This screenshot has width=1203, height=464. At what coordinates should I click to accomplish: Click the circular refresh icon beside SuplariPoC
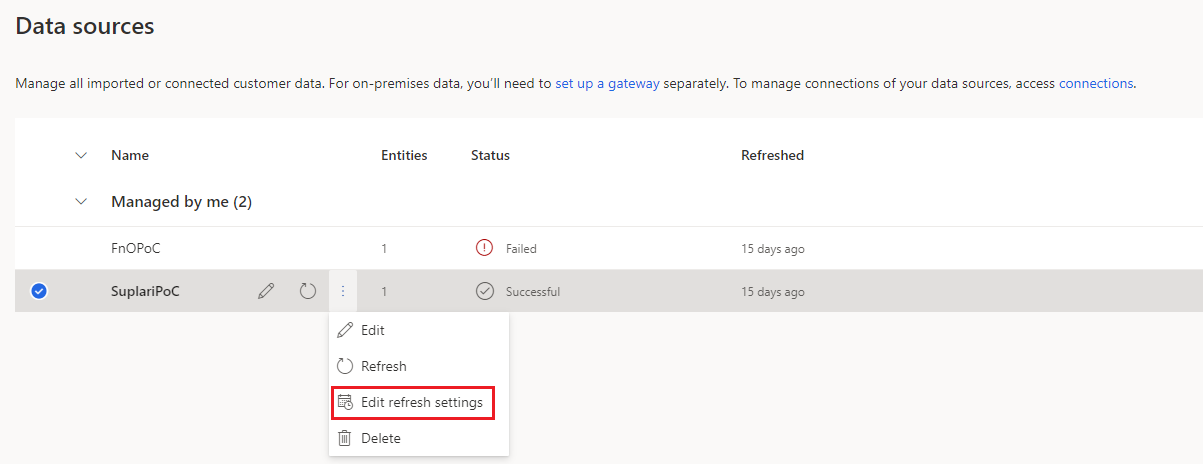308,291
